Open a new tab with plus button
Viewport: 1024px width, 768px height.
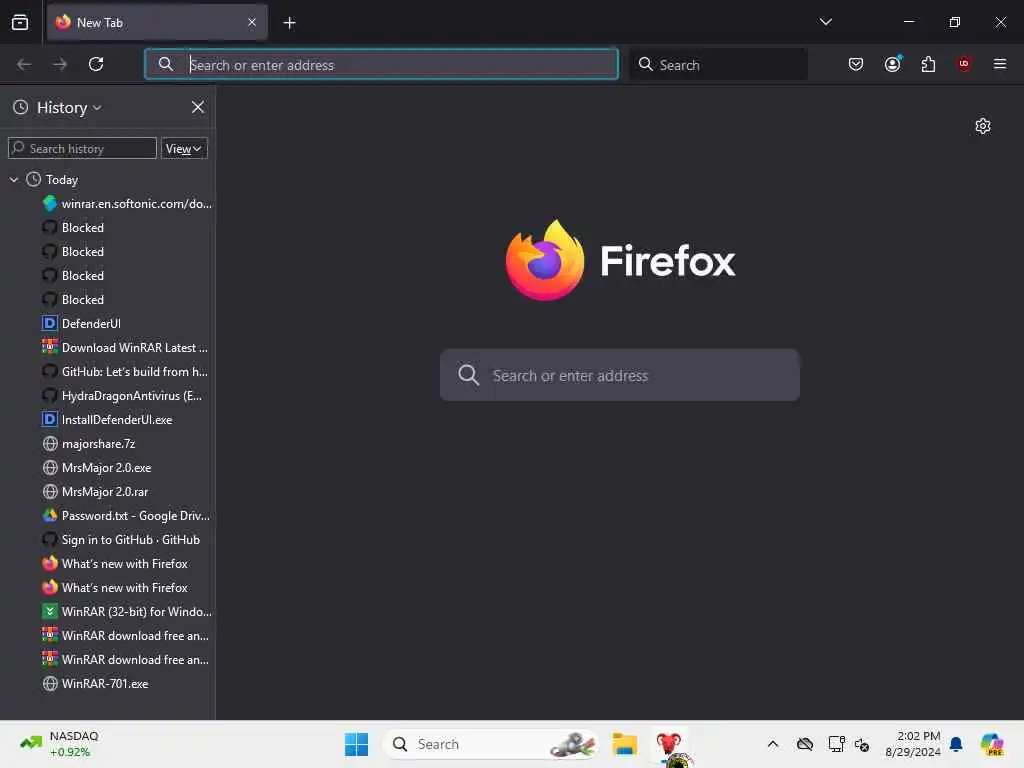(289, 23)
